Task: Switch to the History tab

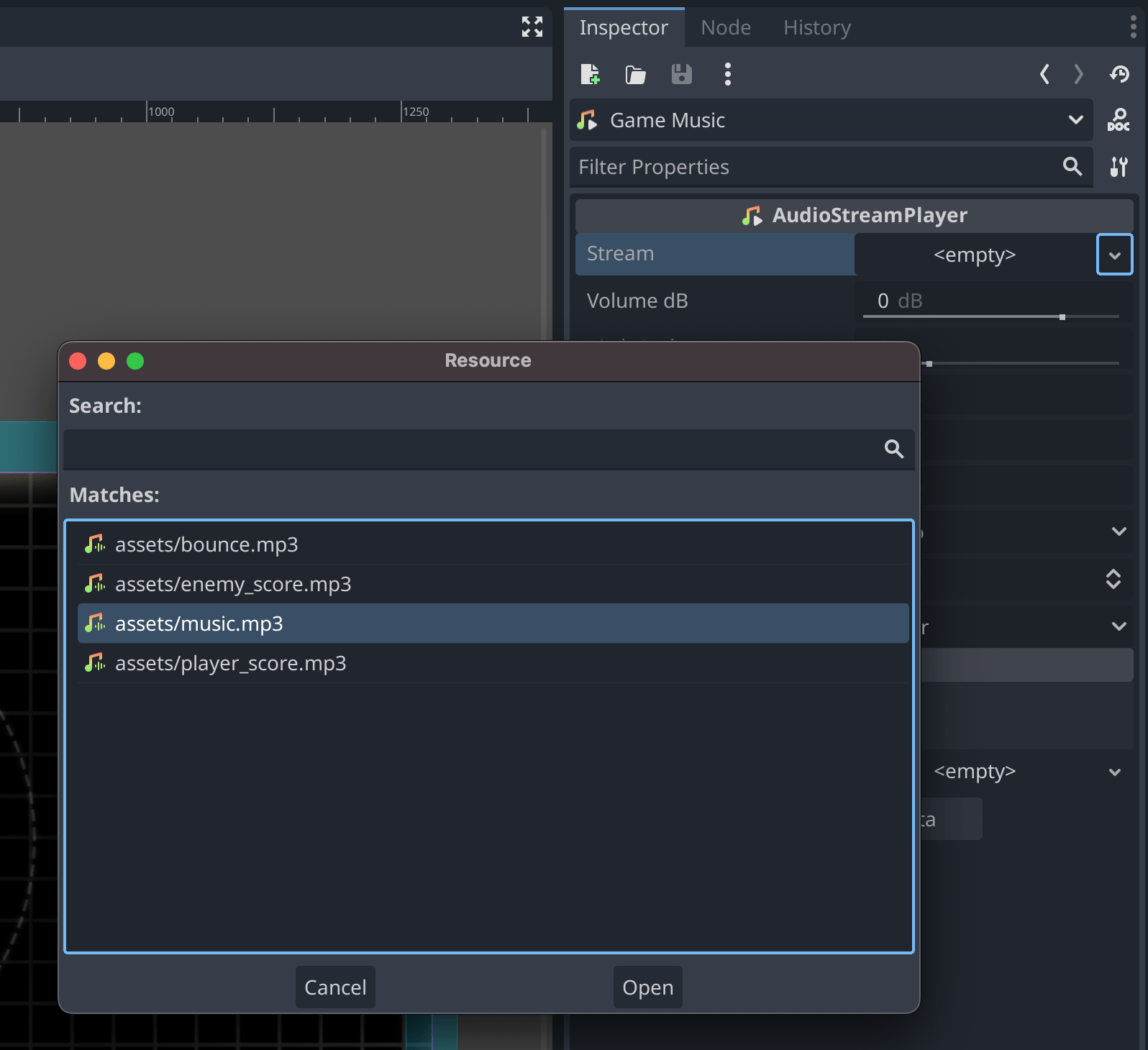Action: point(817,27)
